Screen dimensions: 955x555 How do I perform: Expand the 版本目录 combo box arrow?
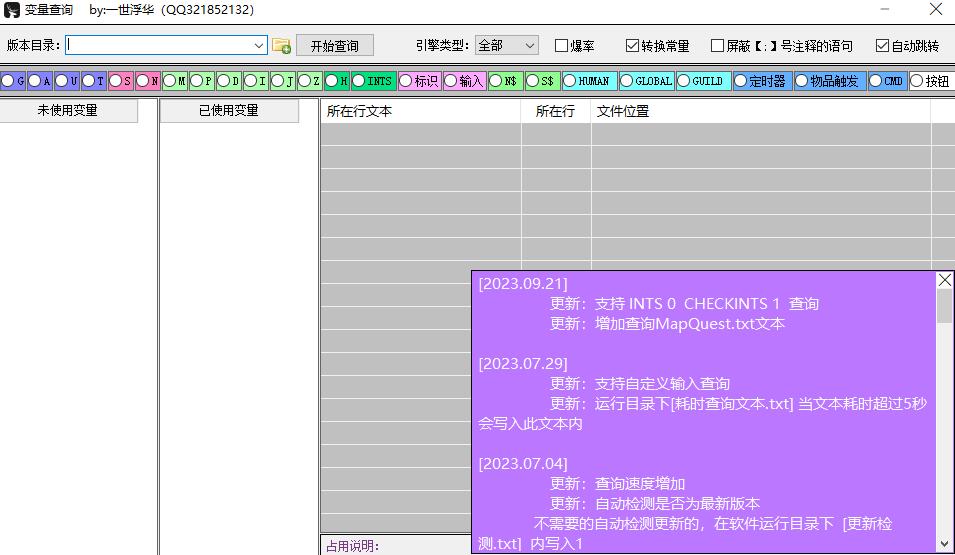[x=259, y=46]
